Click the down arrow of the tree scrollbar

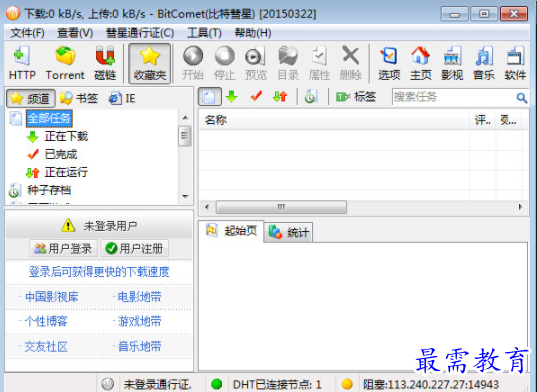tap(185, 197)
